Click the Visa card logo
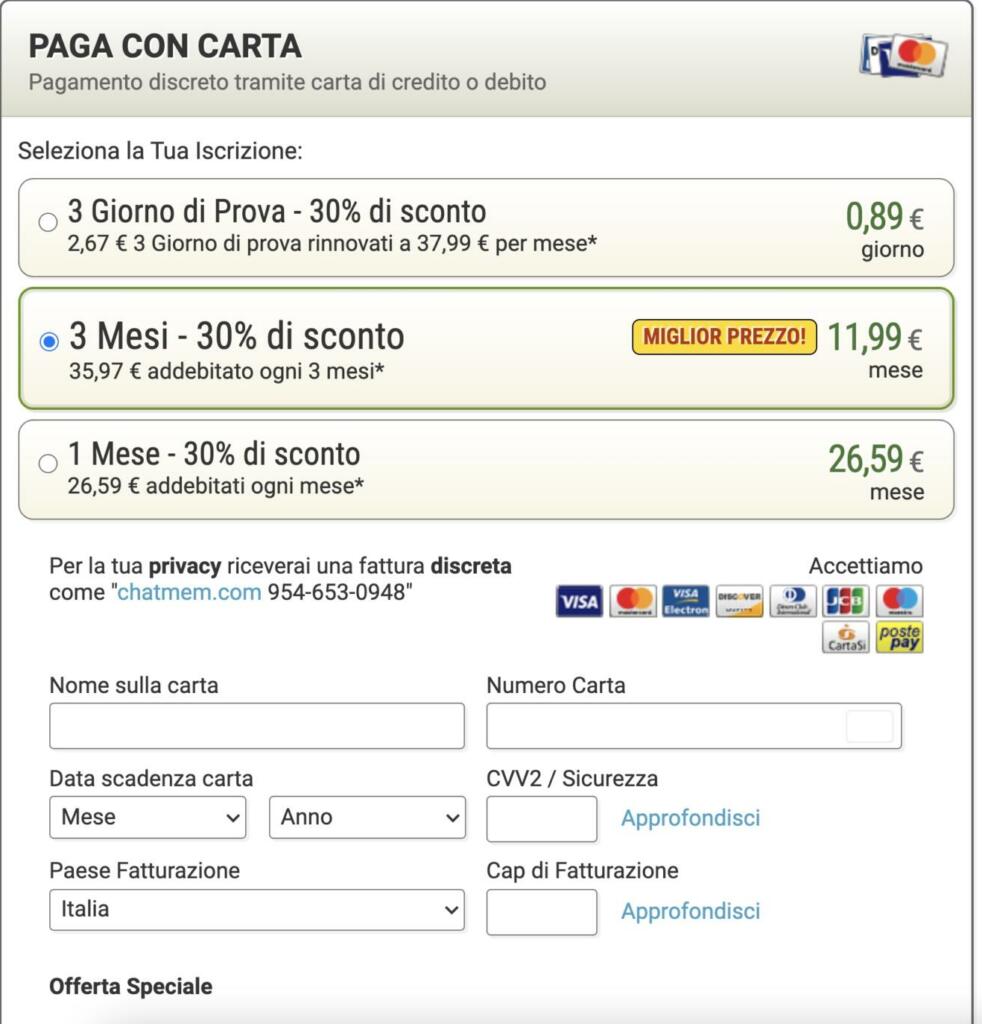 tap(579, 601)
